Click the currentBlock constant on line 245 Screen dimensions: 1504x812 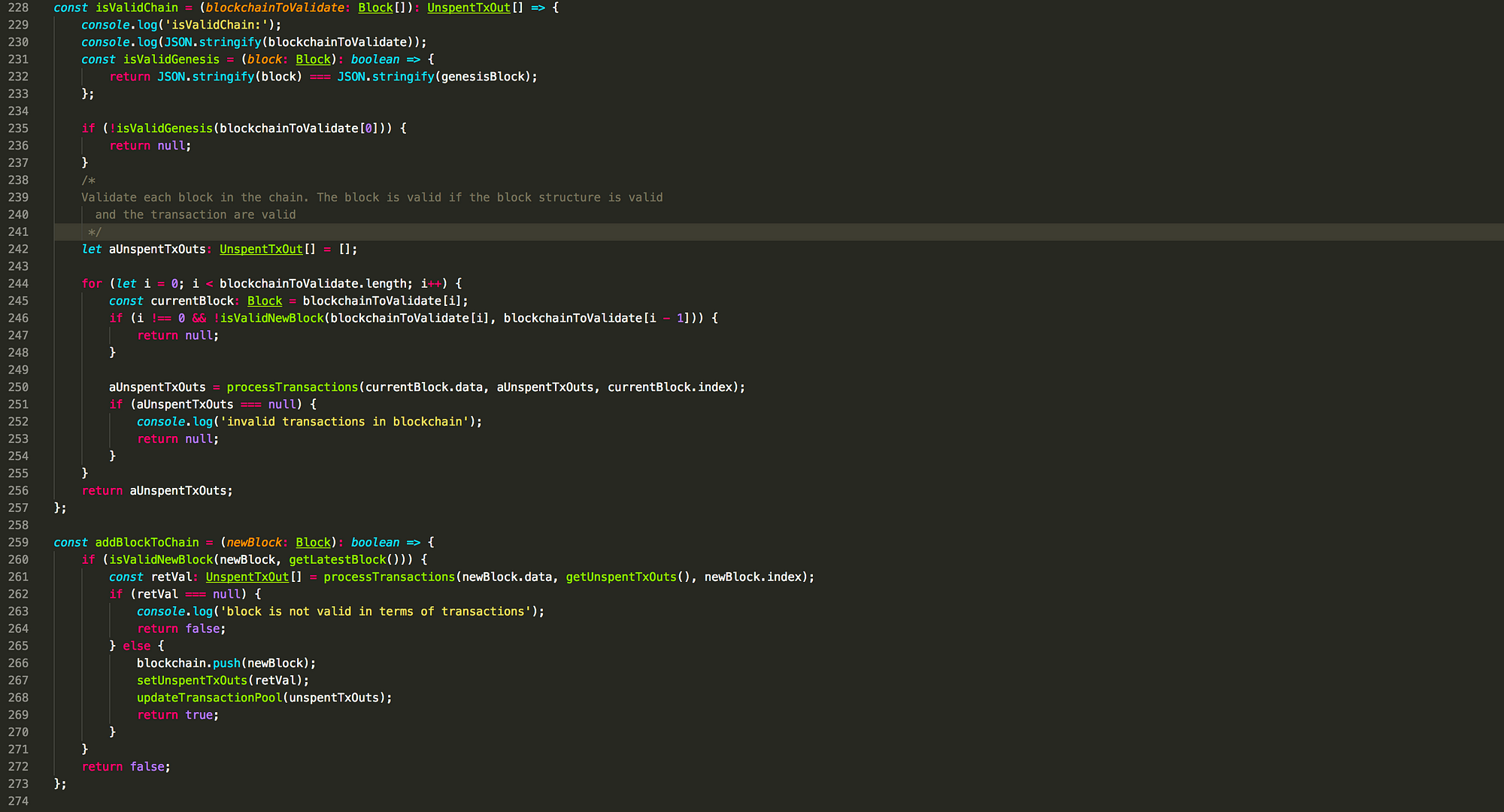[193, 301]
